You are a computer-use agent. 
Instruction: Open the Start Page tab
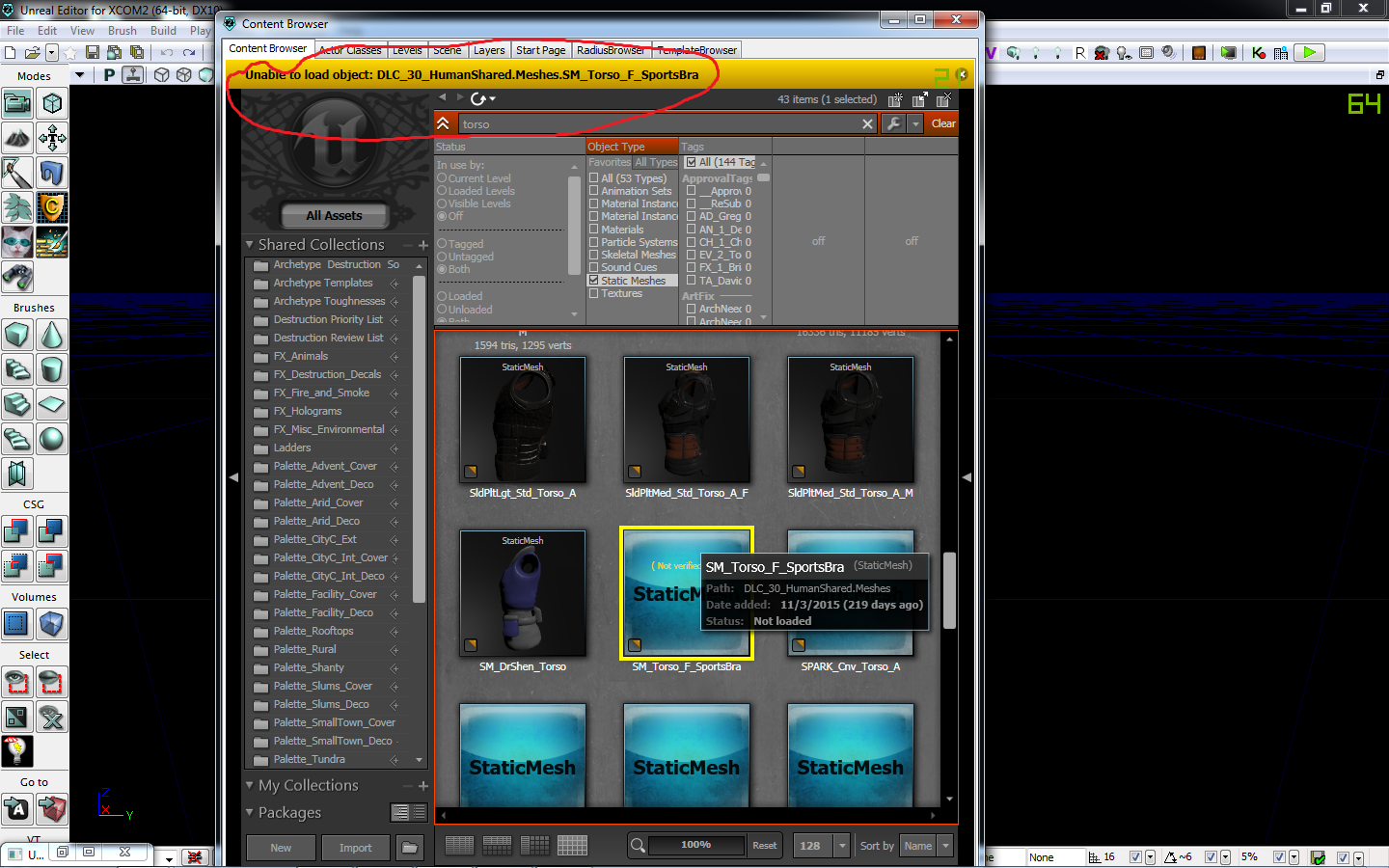coord(541,50)
